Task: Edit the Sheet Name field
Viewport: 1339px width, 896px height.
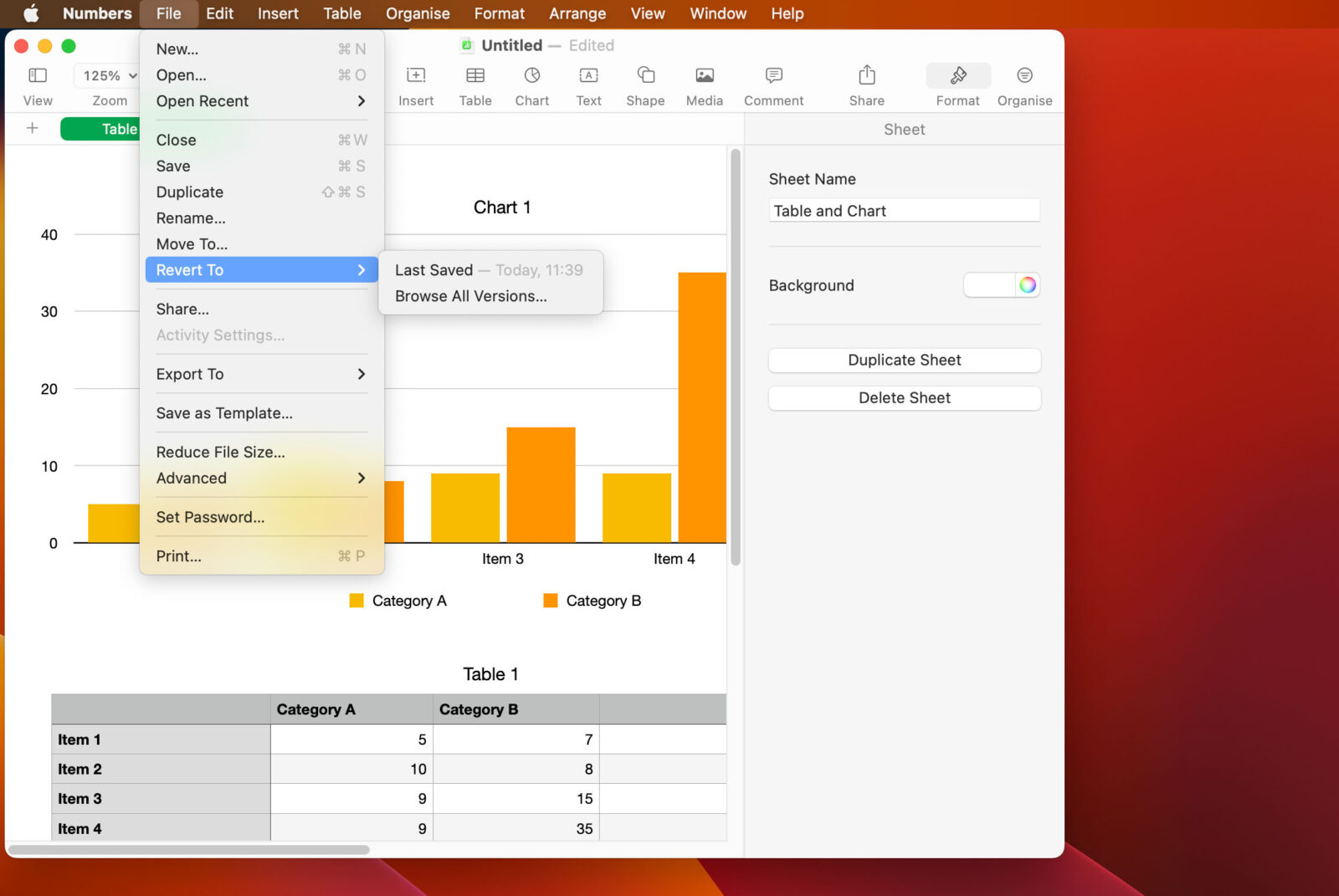Action: [904, 210]
